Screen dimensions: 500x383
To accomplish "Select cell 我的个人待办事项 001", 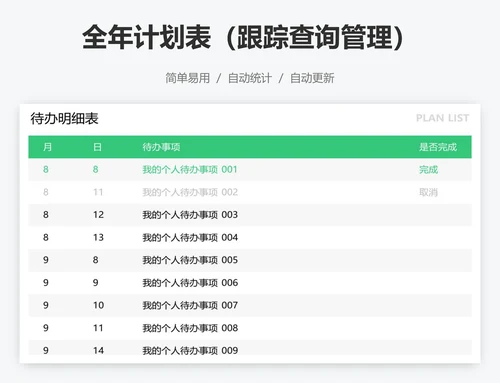I will pyautogui.click(x=190, y=169).
